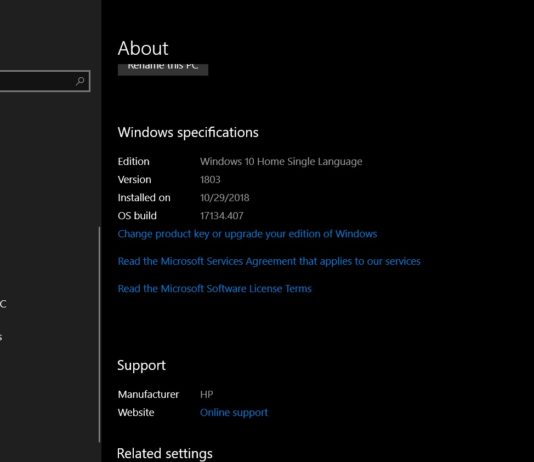Select the Related settings heading
The width and height of the screenshot is (534, 462).
(x=165, y=453)
